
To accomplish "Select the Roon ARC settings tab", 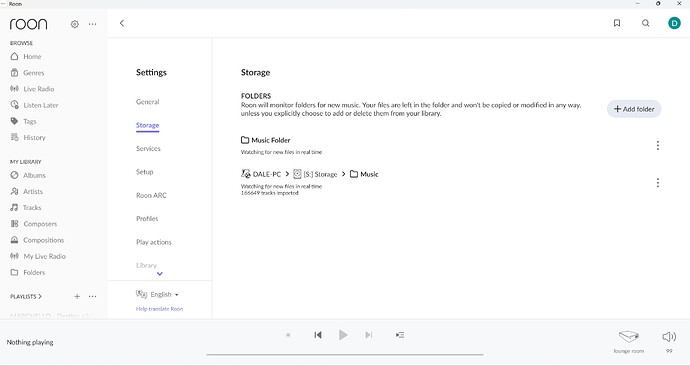I will coord(151,195).
